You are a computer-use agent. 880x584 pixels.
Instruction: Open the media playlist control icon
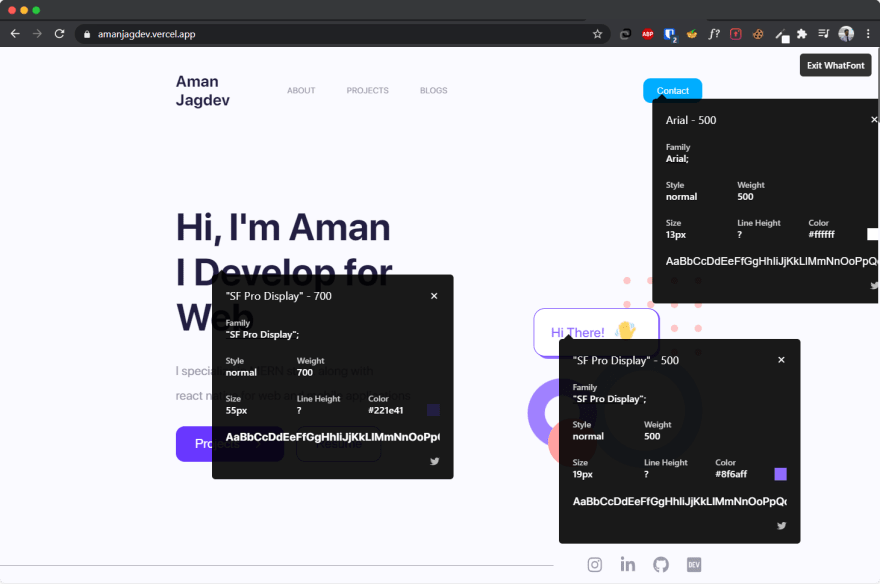(823, 34)
